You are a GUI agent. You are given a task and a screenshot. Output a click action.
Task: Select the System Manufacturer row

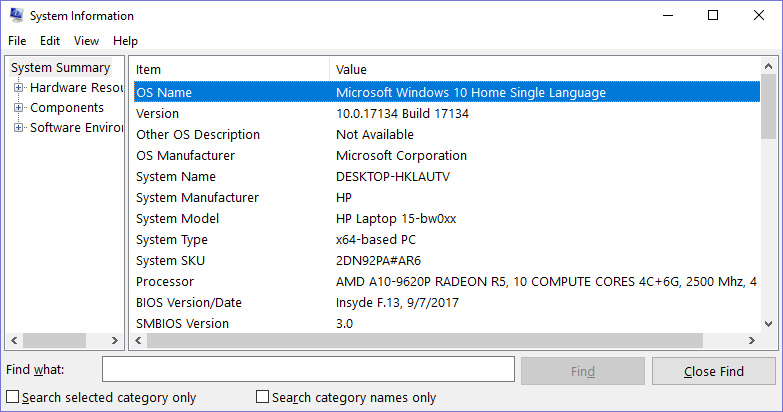coord(447,197)
